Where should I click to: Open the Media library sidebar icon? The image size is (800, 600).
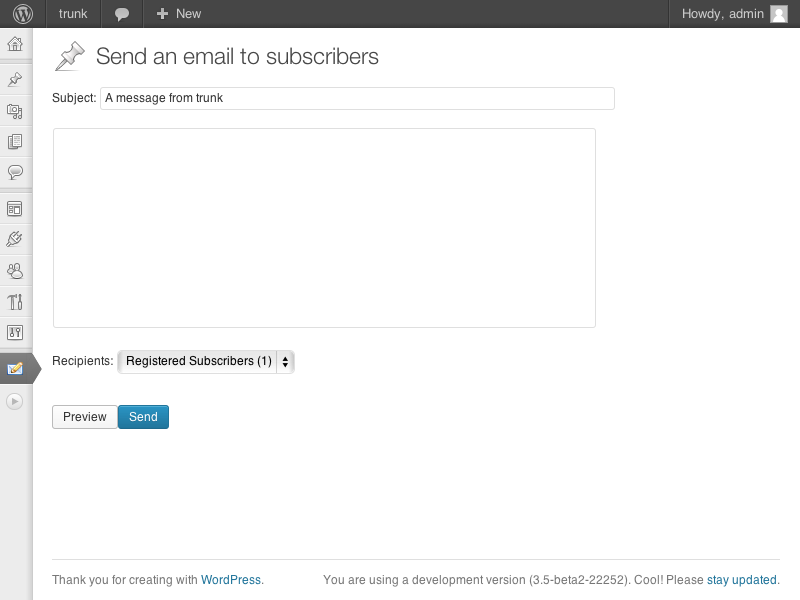pos(15,111)
